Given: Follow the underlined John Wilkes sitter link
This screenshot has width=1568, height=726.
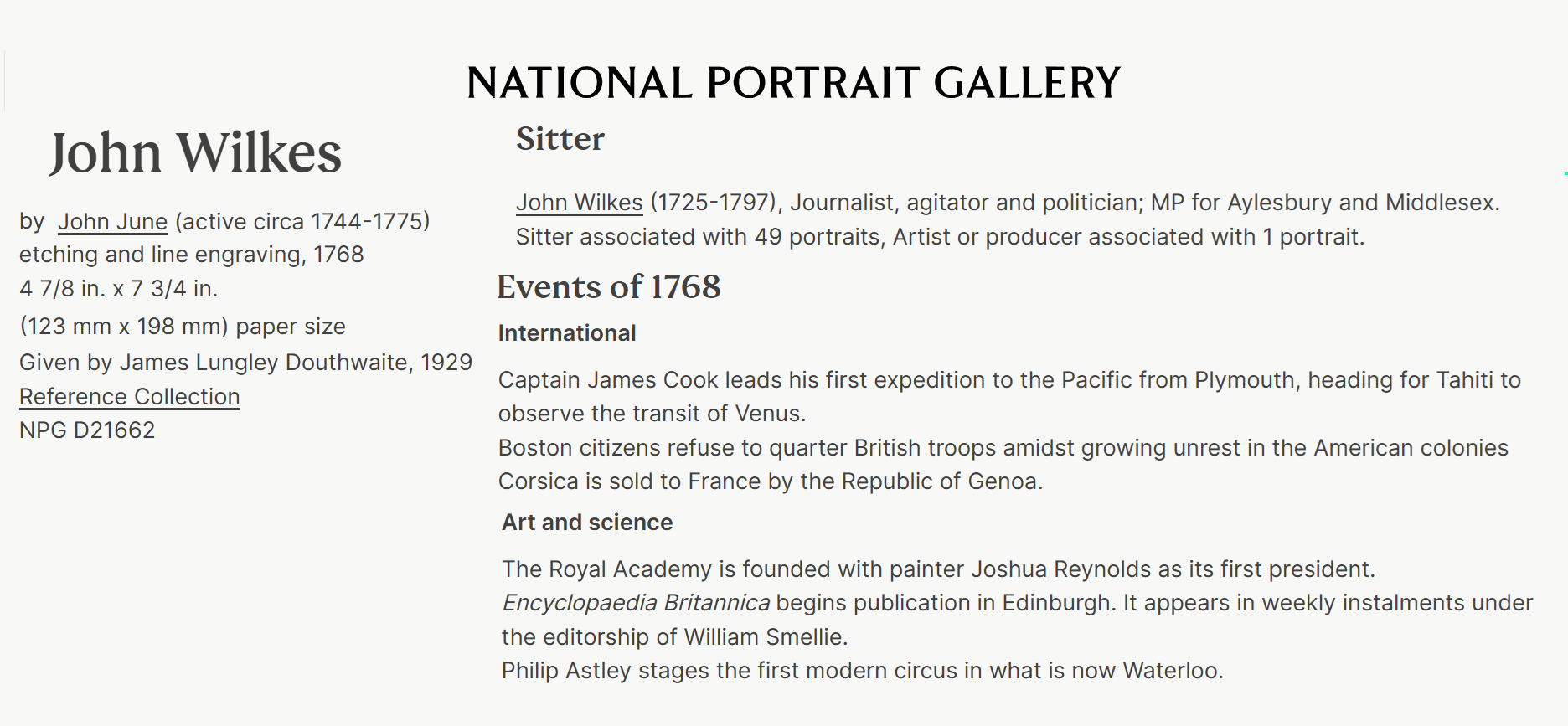Looking at the screenshot, I should click(x=579, y=203).
